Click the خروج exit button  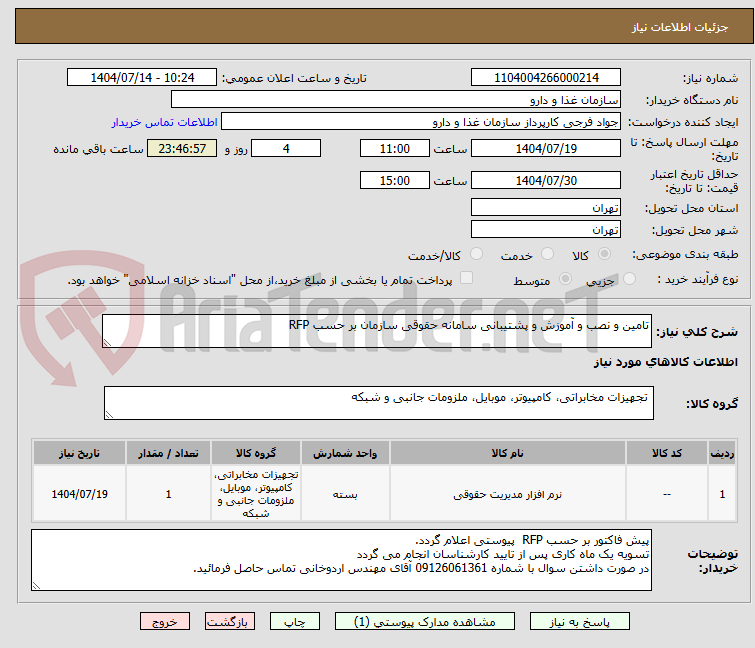coord(165,622)
